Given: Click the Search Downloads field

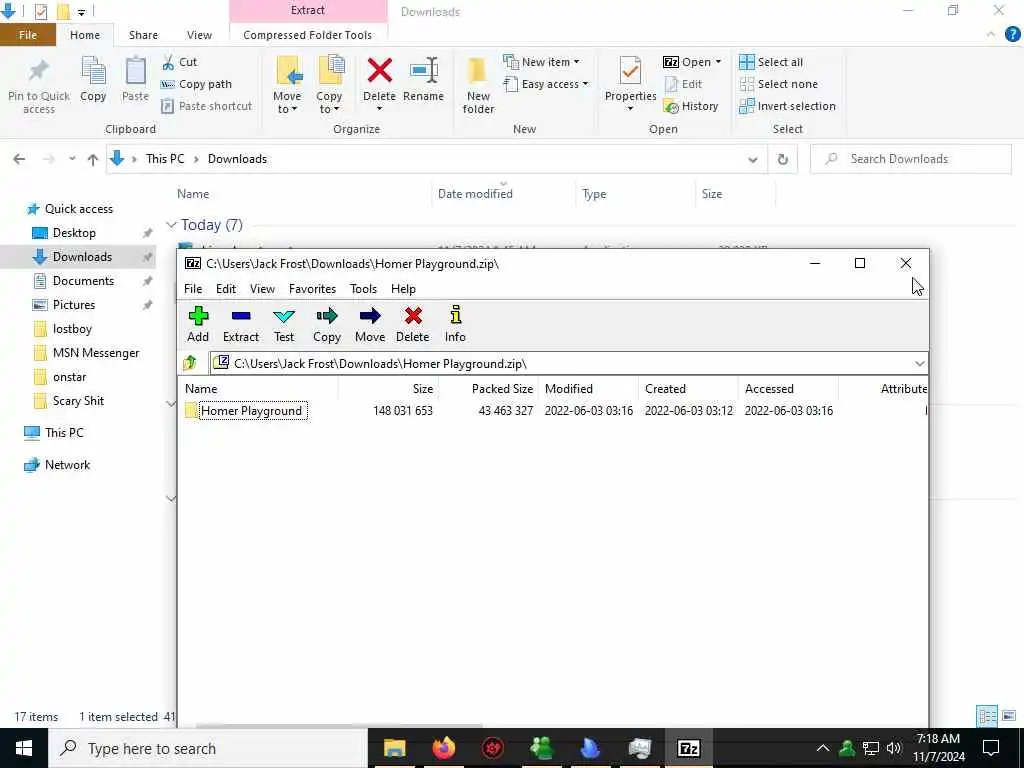Looking at the screenshot, I should [910, 159].
